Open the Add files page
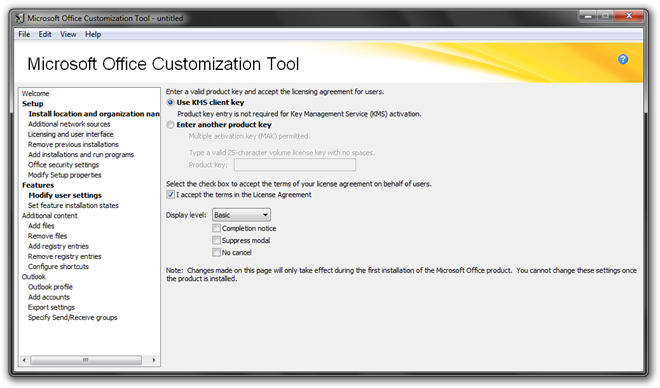This screenshot has height=388, width=660. pos(41,226)
